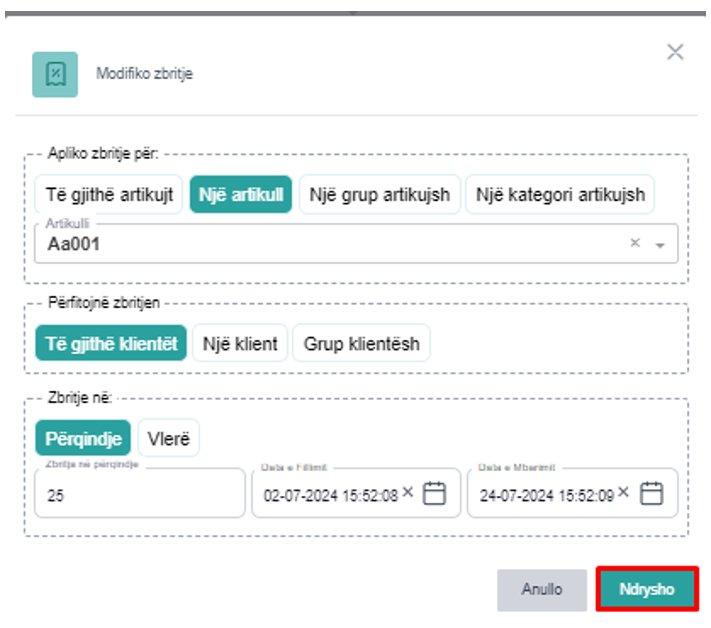Pick the Grup klientësh option

coord(361,343)
